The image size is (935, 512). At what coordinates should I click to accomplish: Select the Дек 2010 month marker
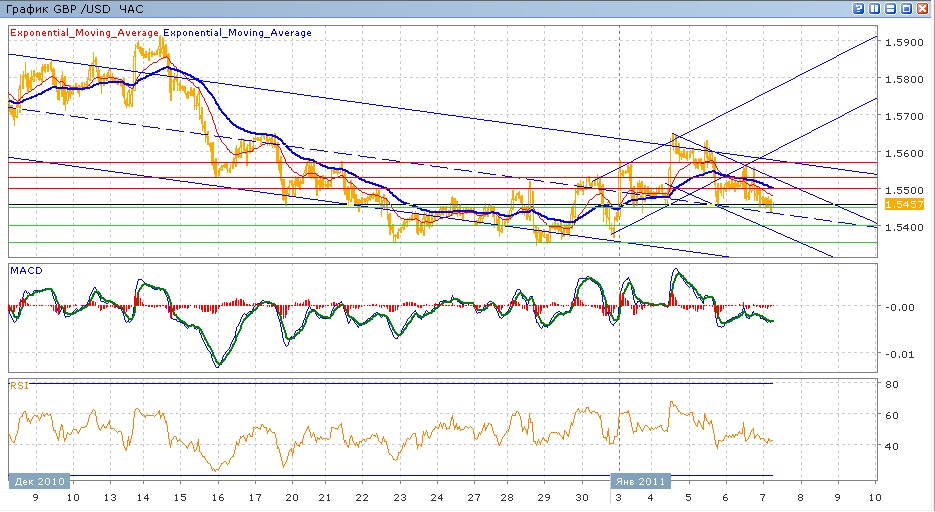(39, 481)
